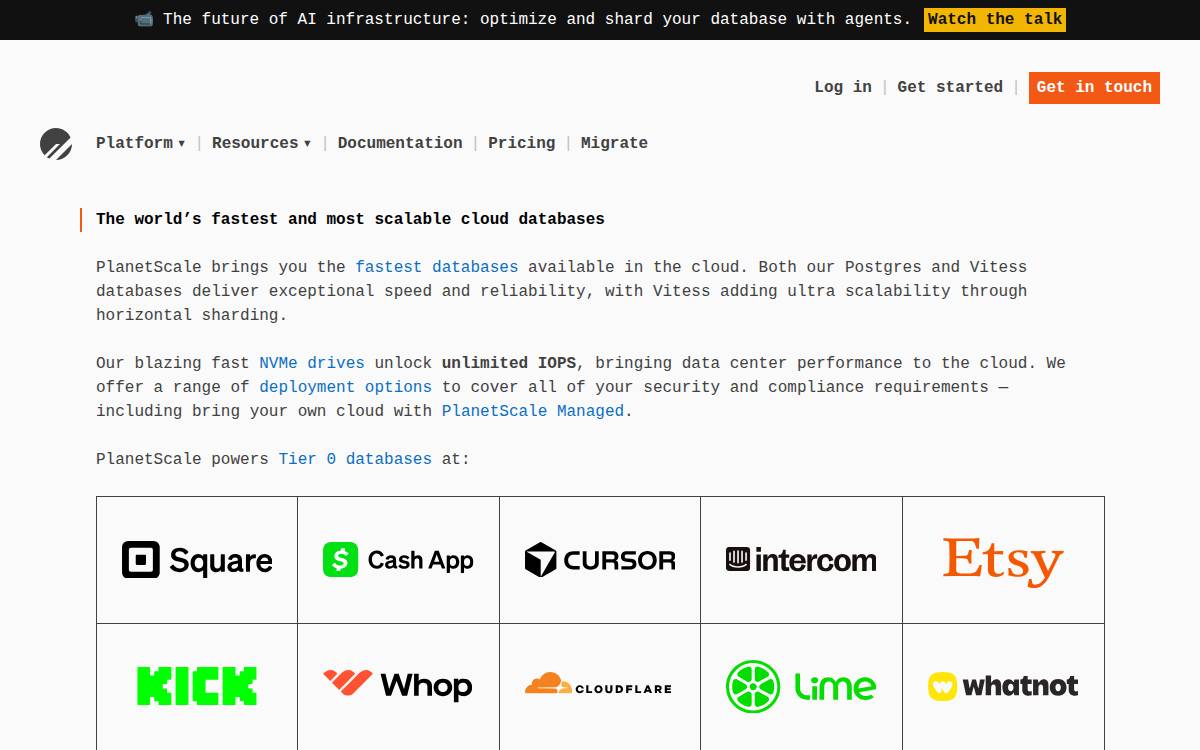The width and height of the screenshot is (1200, 750).
Task: Follow the fastest databases link
Action: (x=437, y=267)
